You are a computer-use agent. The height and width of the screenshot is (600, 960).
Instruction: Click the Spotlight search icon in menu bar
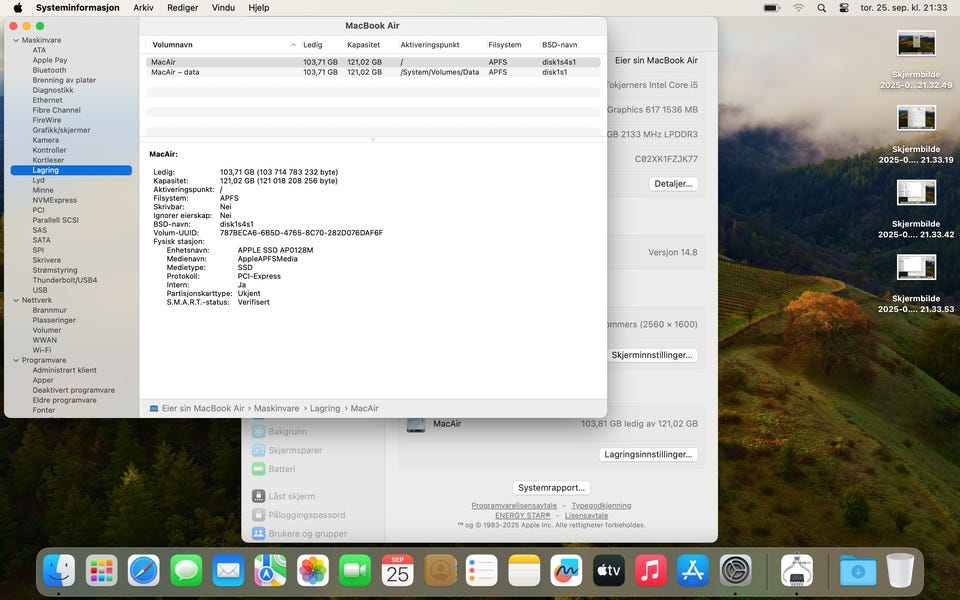pos(821,7)
